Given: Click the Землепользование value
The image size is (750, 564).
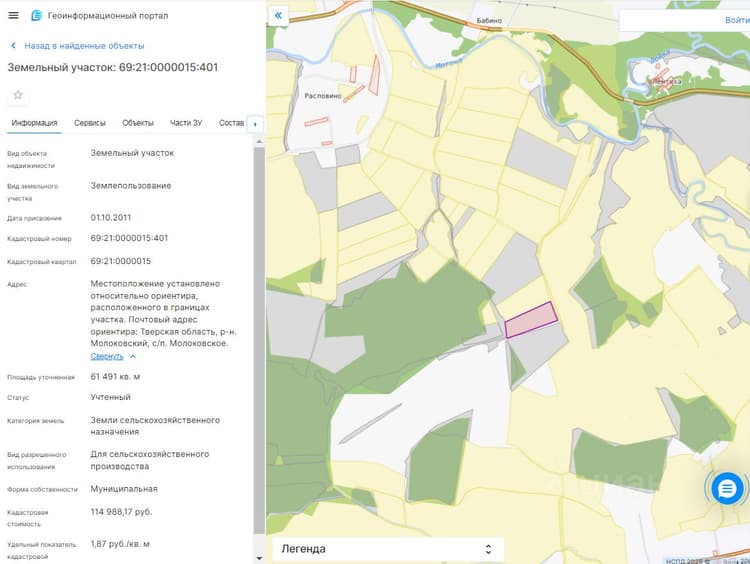Looking at the screenshot, I should coord(131,186).
